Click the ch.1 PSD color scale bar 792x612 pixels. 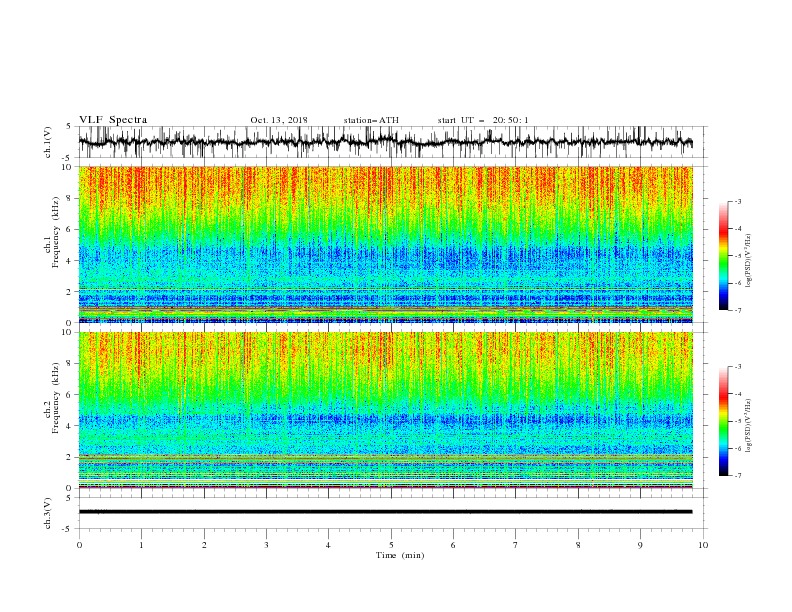click(x=724, y=256)
